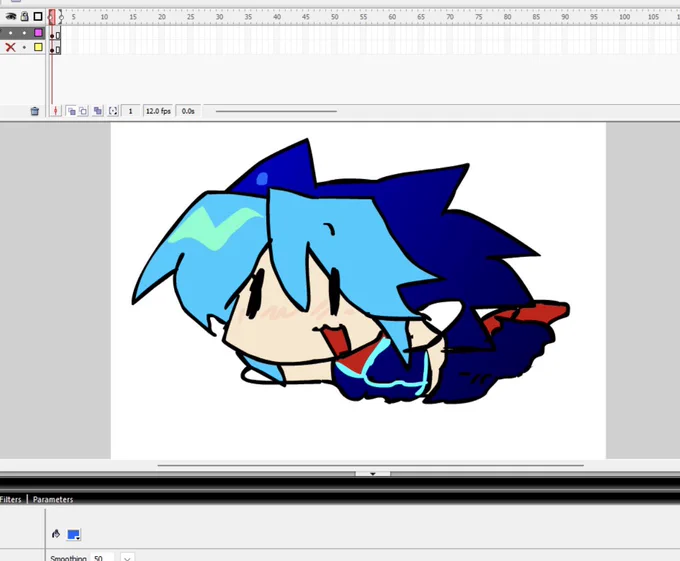This screenshot has height=561, width=680.
Task: Move playhead to frame 100 on ruler
Action: click(624, 17)
